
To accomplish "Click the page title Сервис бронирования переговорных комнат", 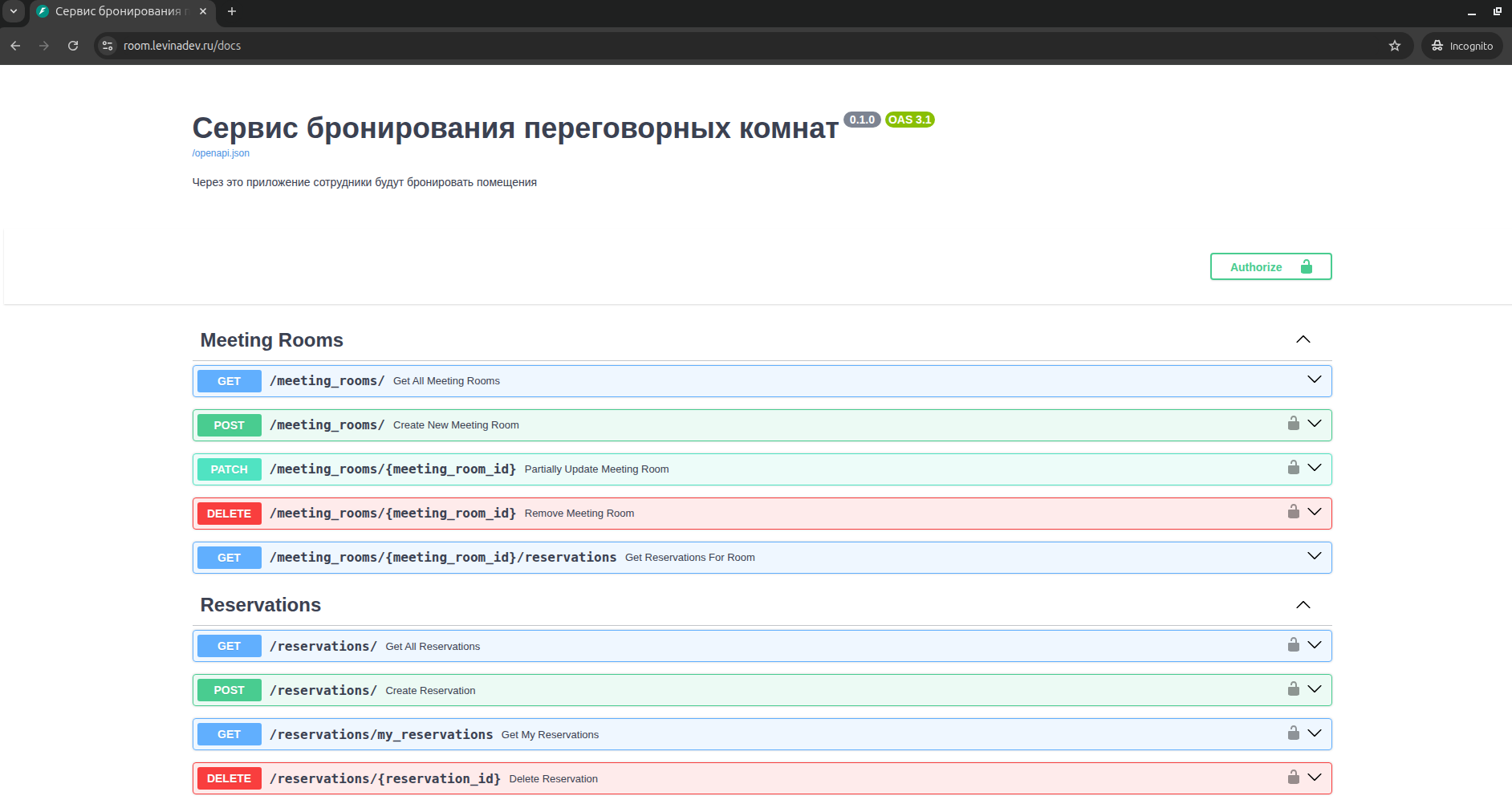I will point(515,128).
